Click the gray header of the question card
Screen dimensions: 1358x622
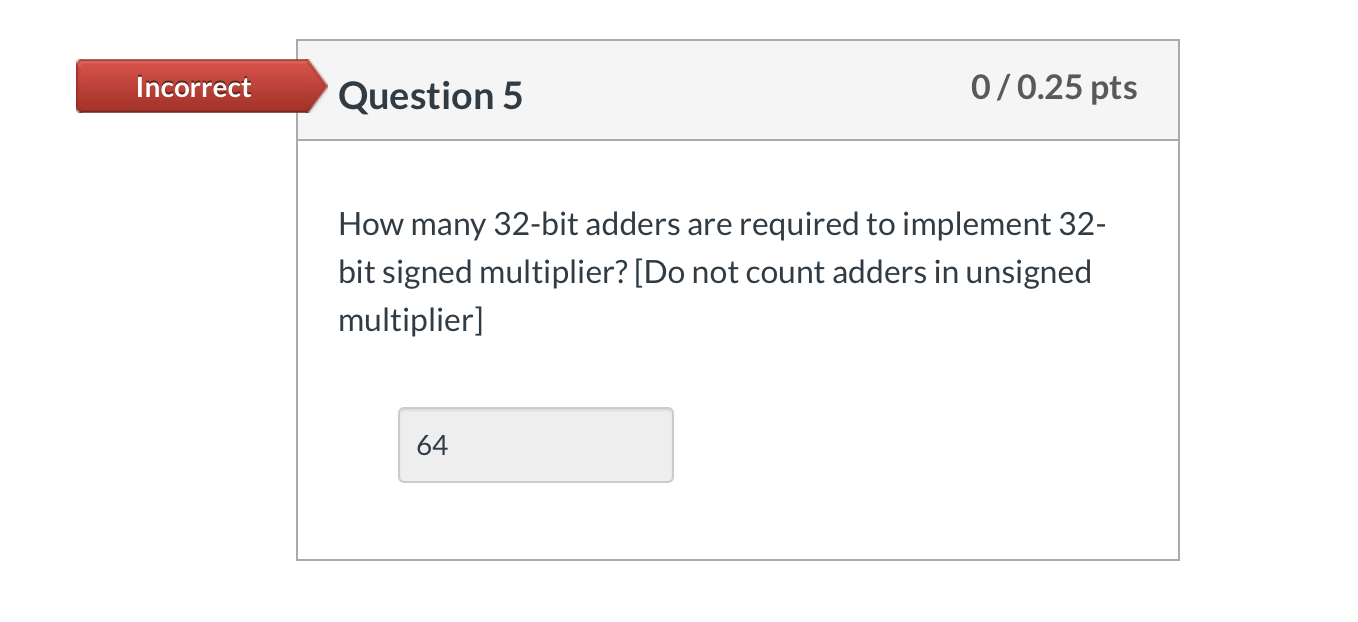click(738, 89)
